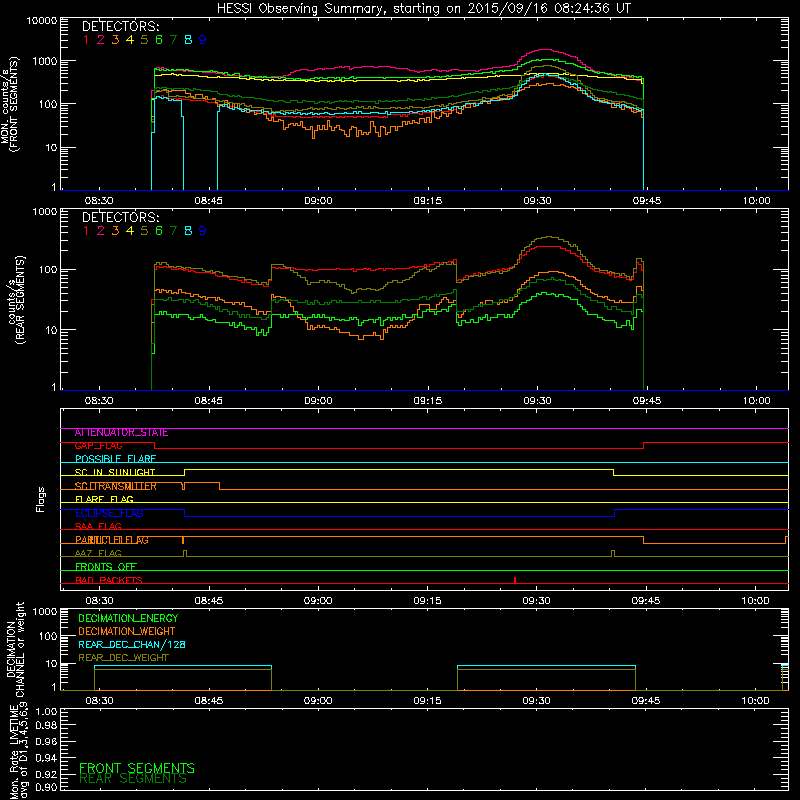The height and width of the screenshot is (800, 800).
Task: Click the FRONT SEGMENTS livetime legend label
Action: click(x=137, y=768)
